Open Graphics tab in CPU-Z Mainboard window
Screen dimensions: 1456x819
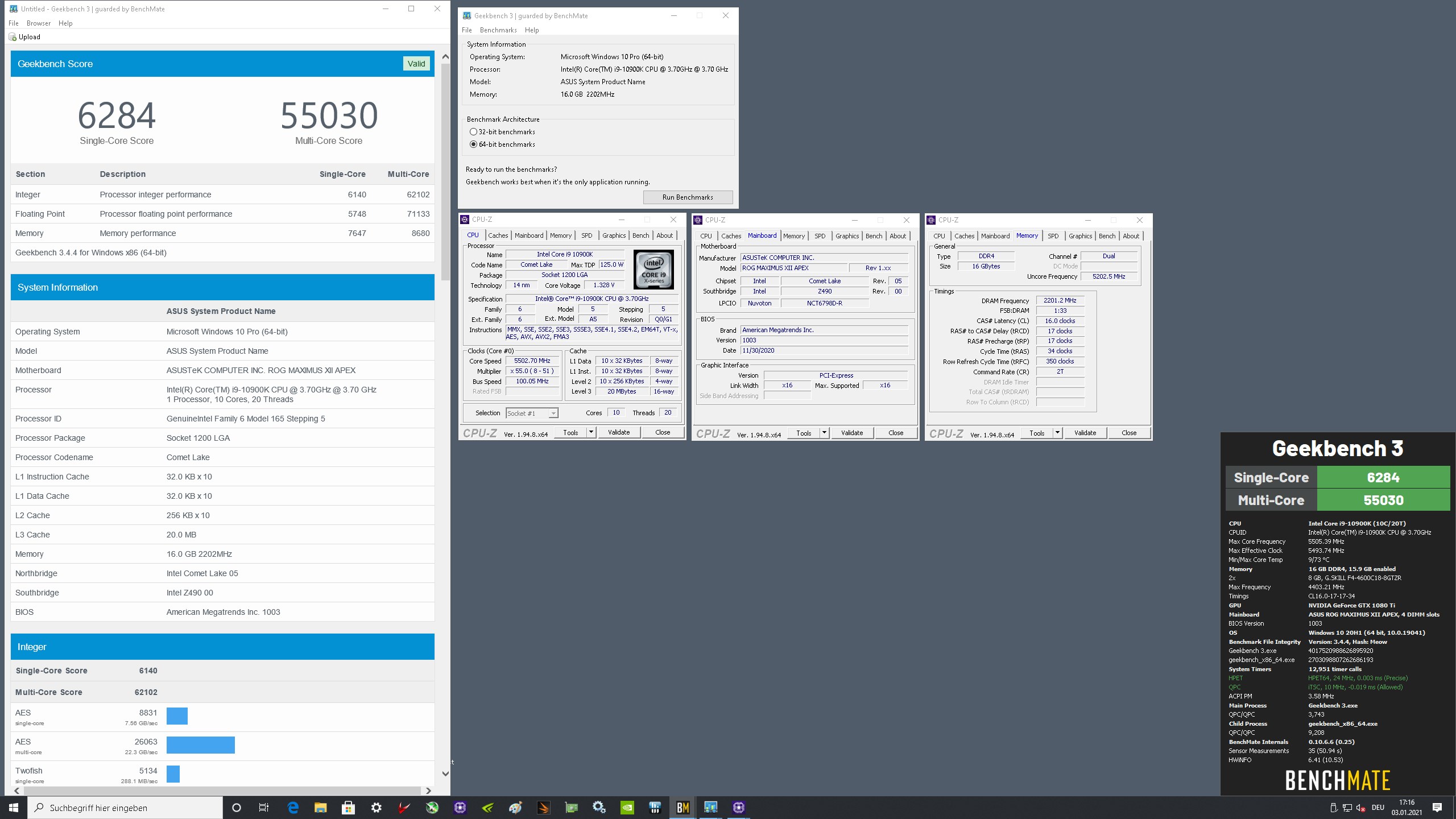[847, 236]
